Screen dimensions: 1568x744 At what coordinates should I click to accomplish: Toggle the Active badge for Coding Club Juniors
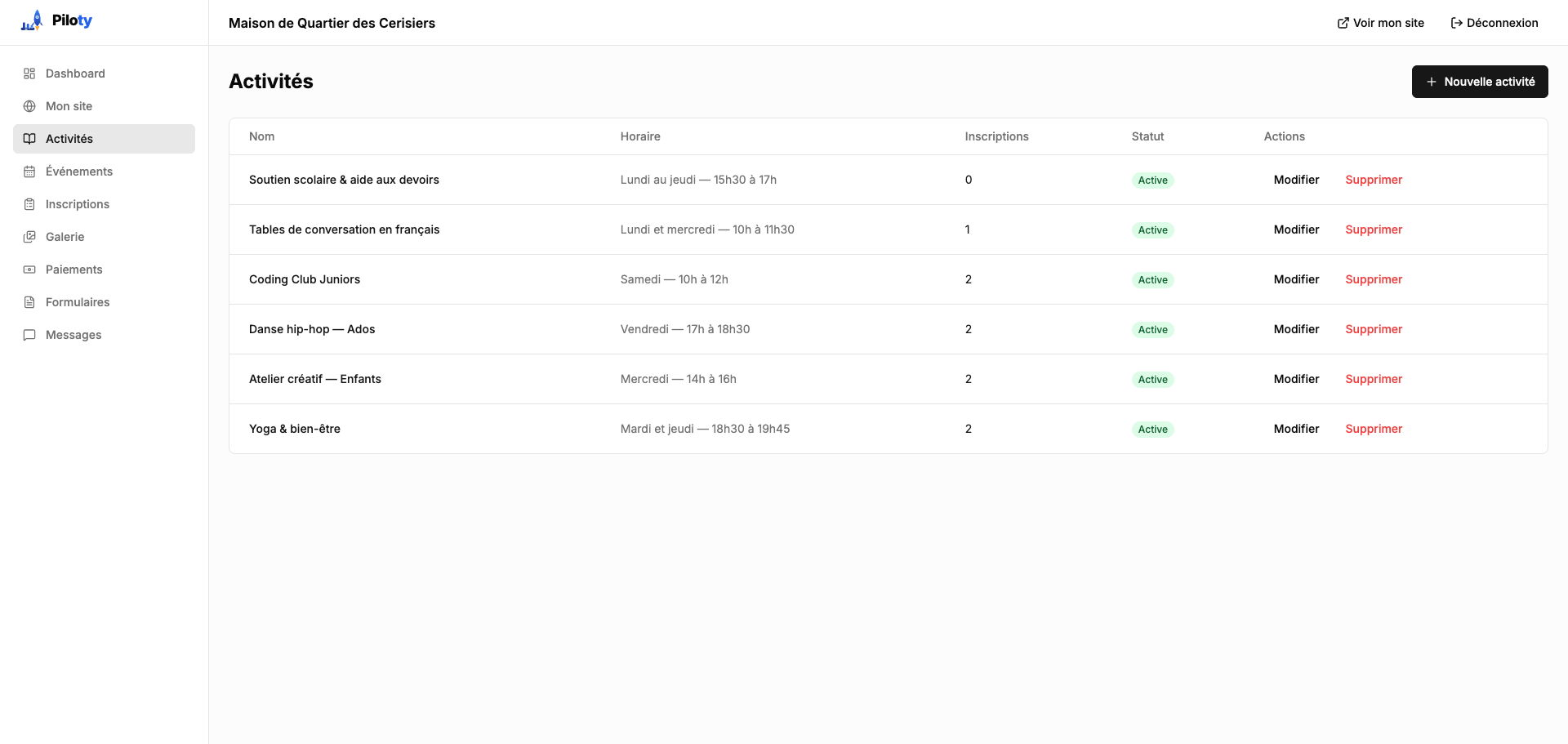click(1152, 279)
